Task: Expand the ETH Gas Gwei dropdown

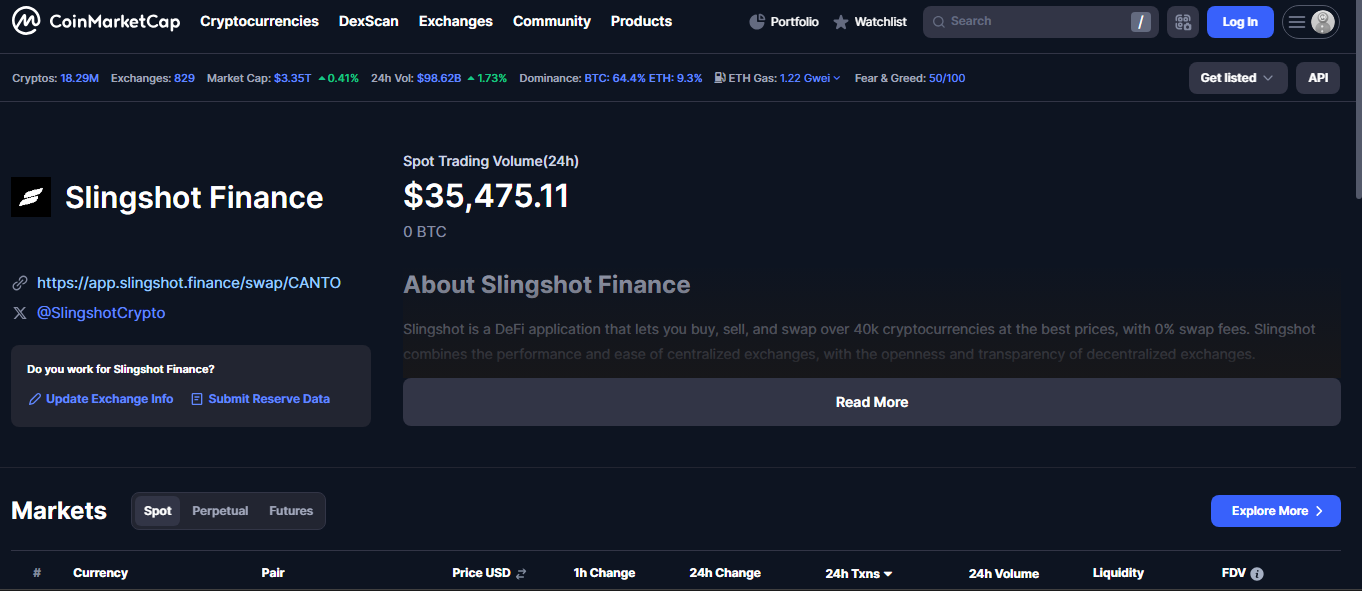Action: (810, 78)
